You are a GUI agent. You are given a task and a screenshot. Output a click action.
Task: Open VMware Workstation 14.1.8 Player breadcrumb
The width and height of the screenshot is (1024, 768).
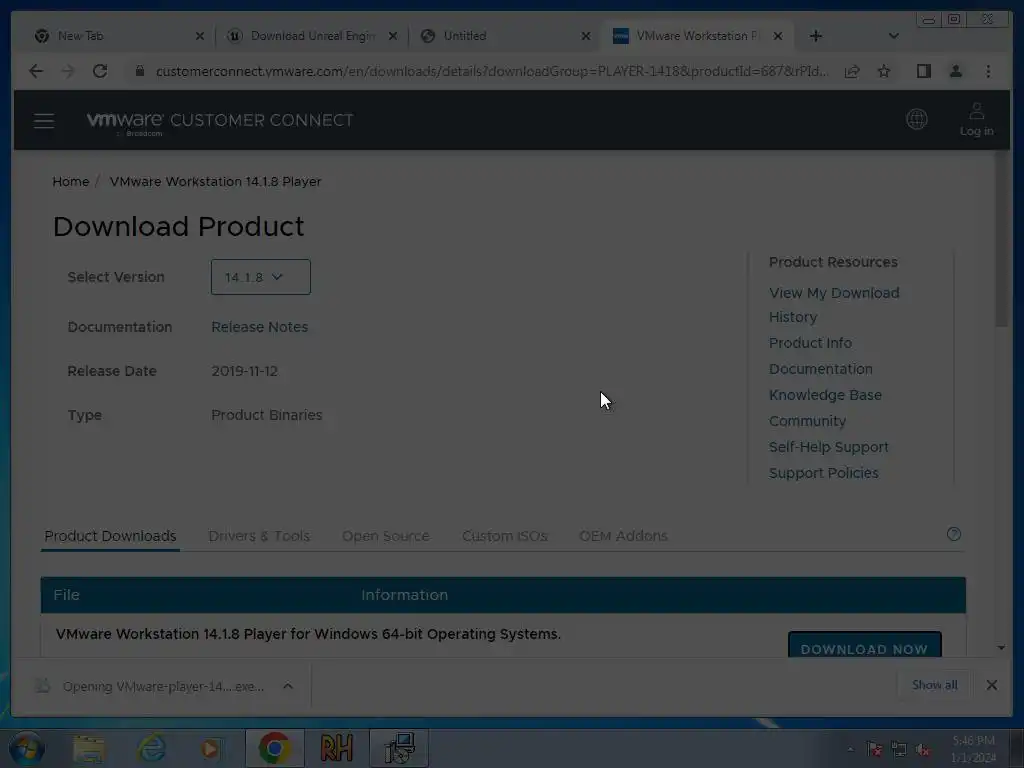coord(216,182)
